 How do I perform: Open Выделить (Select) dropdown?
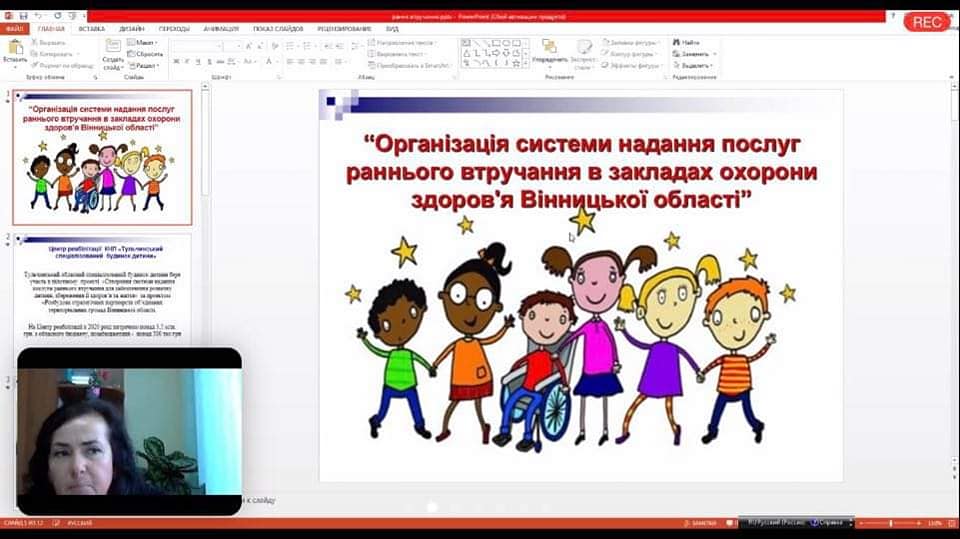coord(693,65)
